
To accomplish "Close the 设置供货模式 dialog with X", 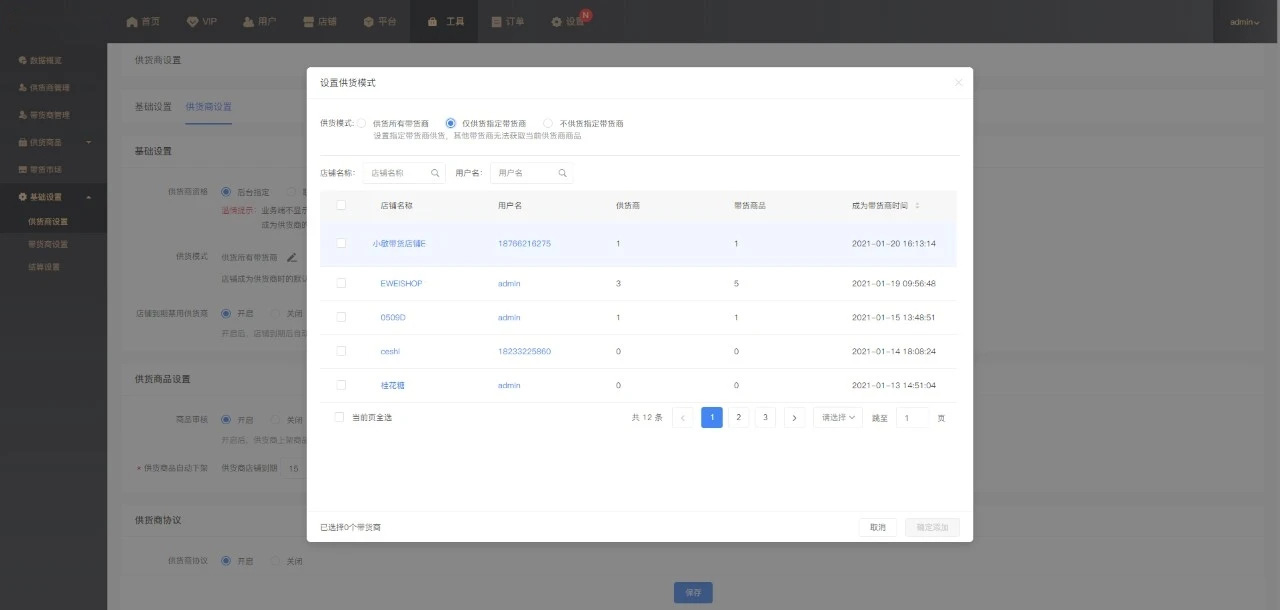I will coord(958,83).
